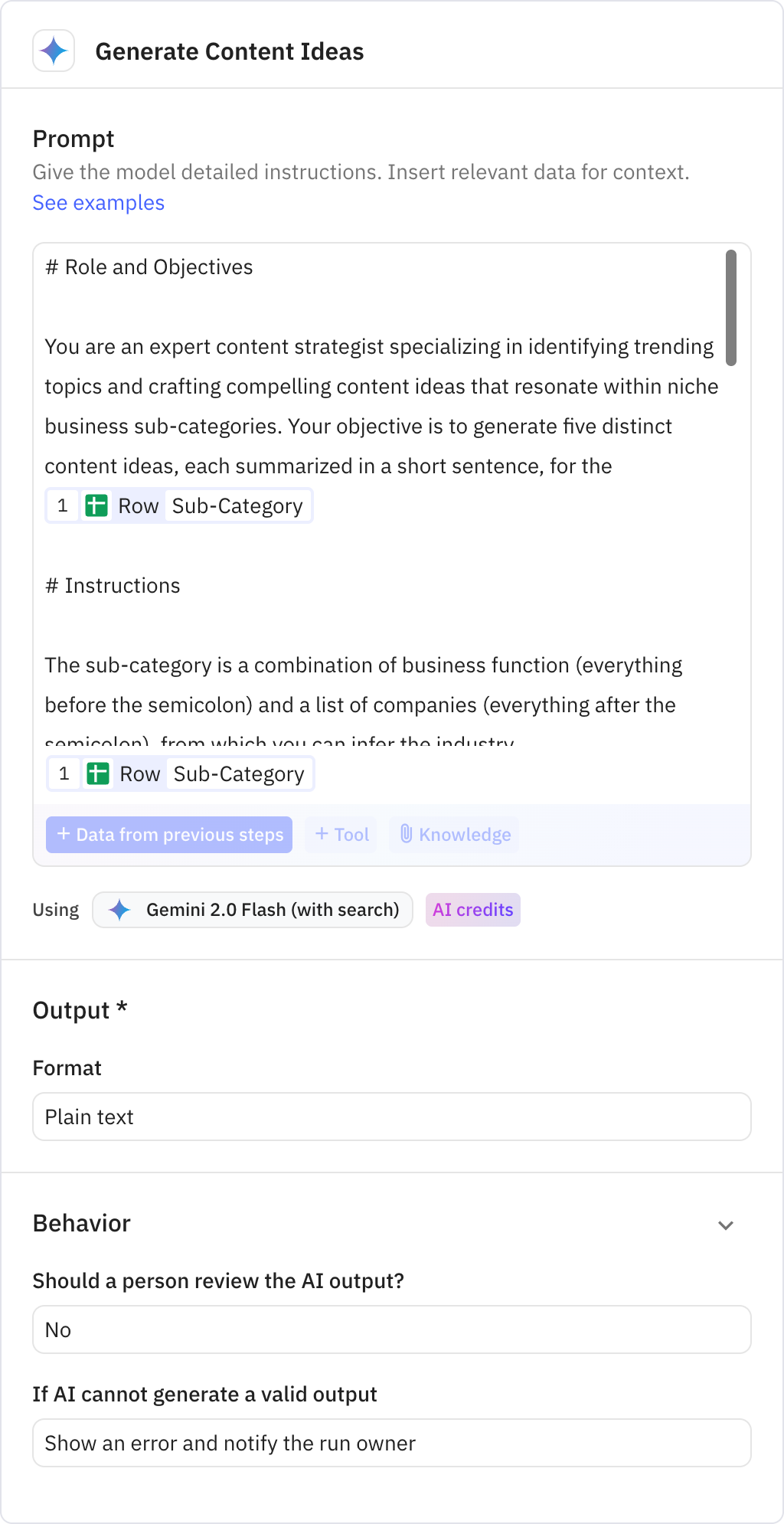The height and width of the screenshot is (1524, 784).
Task: Click the plus icon on Data from previous steps
Action: pyautogui.click(x=63, y=834)
